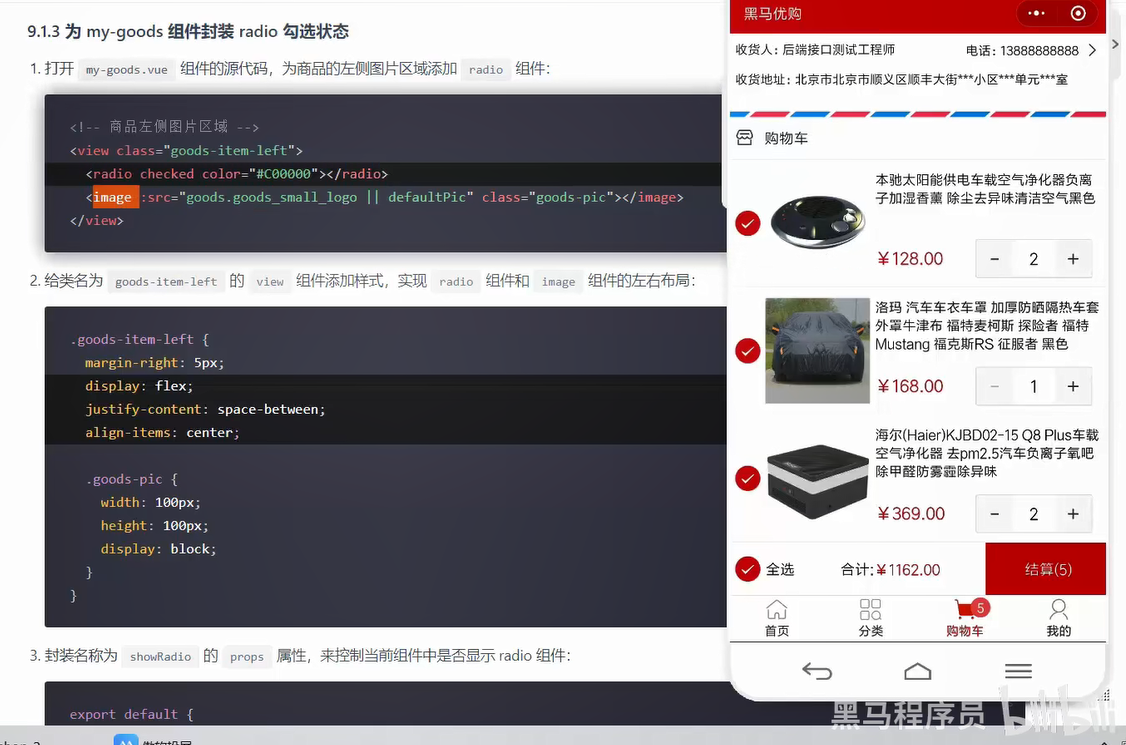Viewport: 1126px width, 745px height.
Task: Click the taskbar app icon at bottom
Action: (126, 740)
